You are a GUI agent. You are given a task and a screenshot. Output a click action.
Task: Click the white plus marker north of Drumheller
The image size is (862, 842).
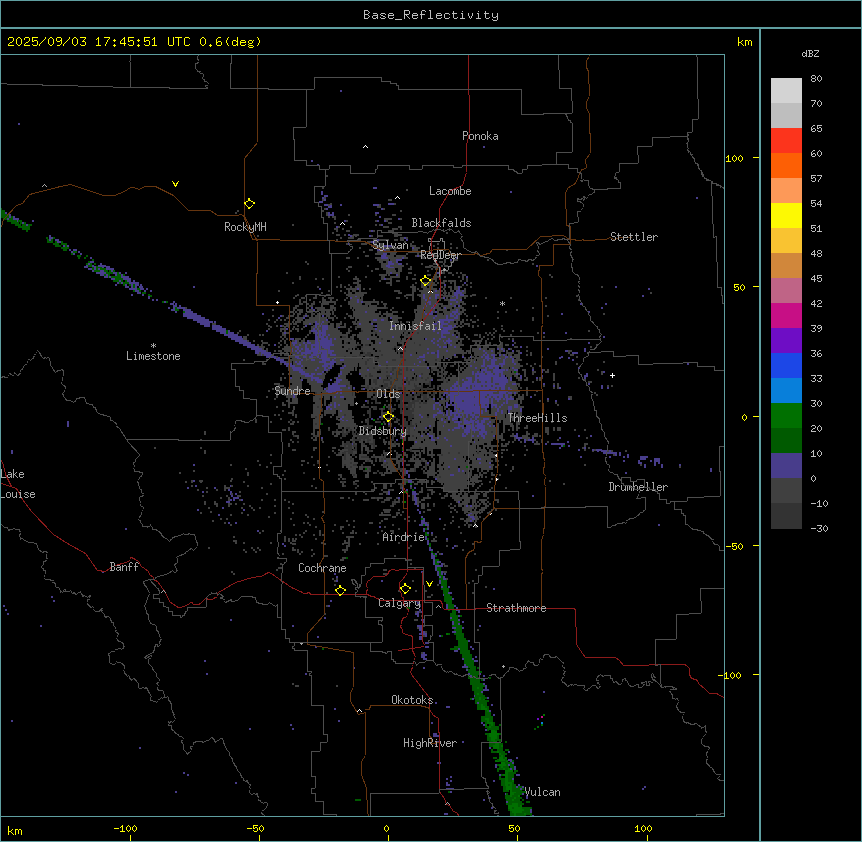[x=612, y=375]
